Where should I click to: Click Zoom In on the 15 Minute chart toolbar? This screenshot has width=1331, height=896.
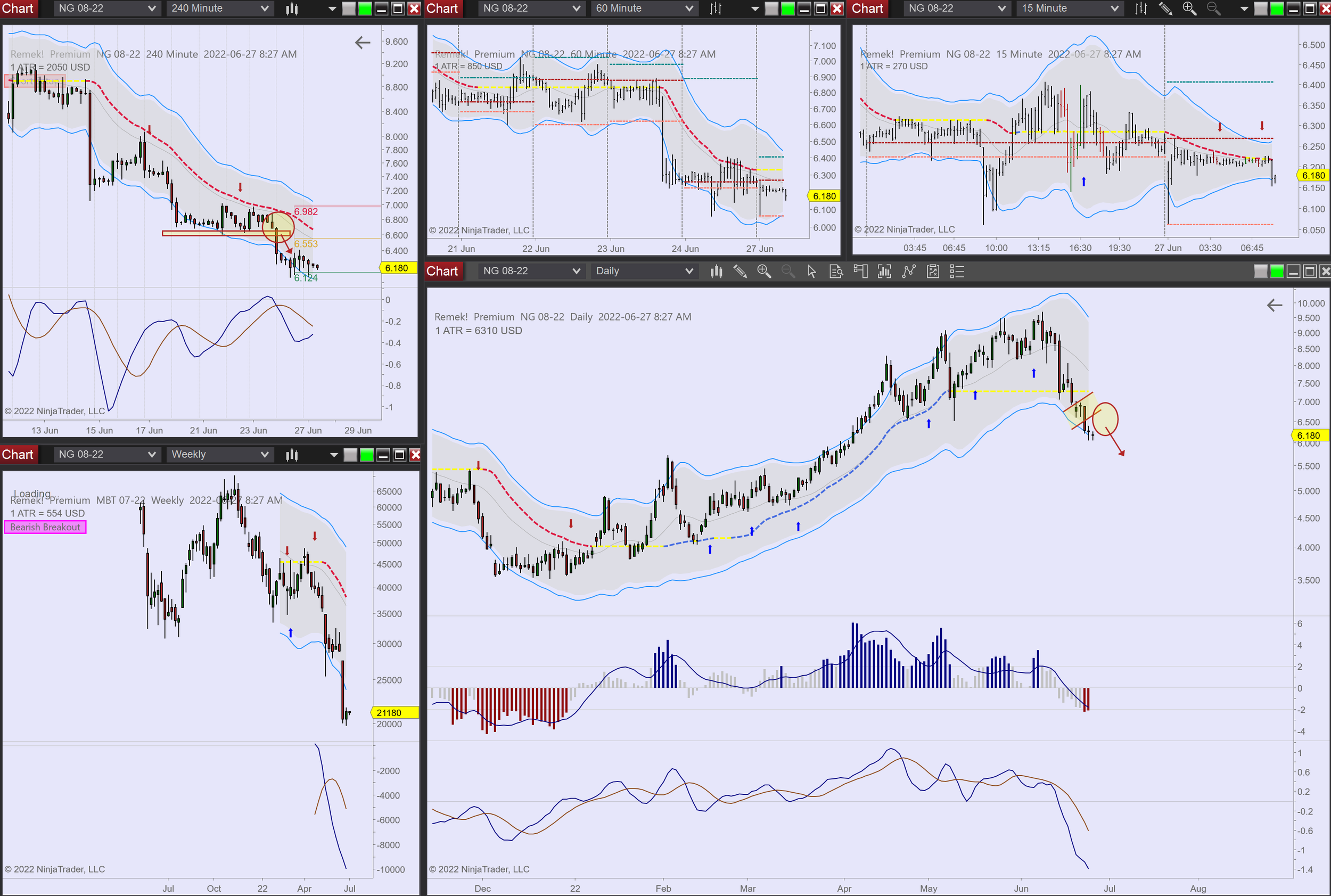1189,9
